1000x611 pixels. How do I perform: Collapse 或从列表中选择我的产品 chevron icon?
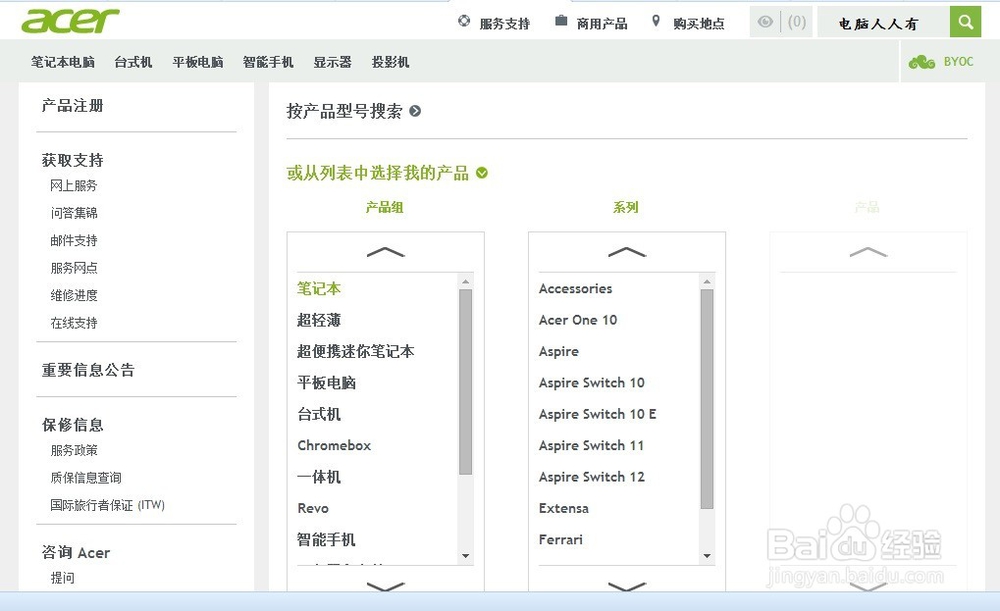482,173
